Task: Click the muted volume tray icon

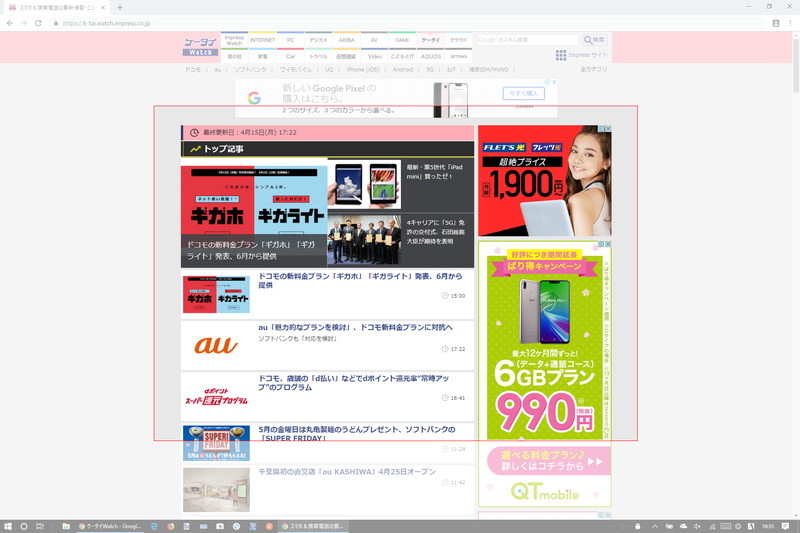Action: click(697, 526)
